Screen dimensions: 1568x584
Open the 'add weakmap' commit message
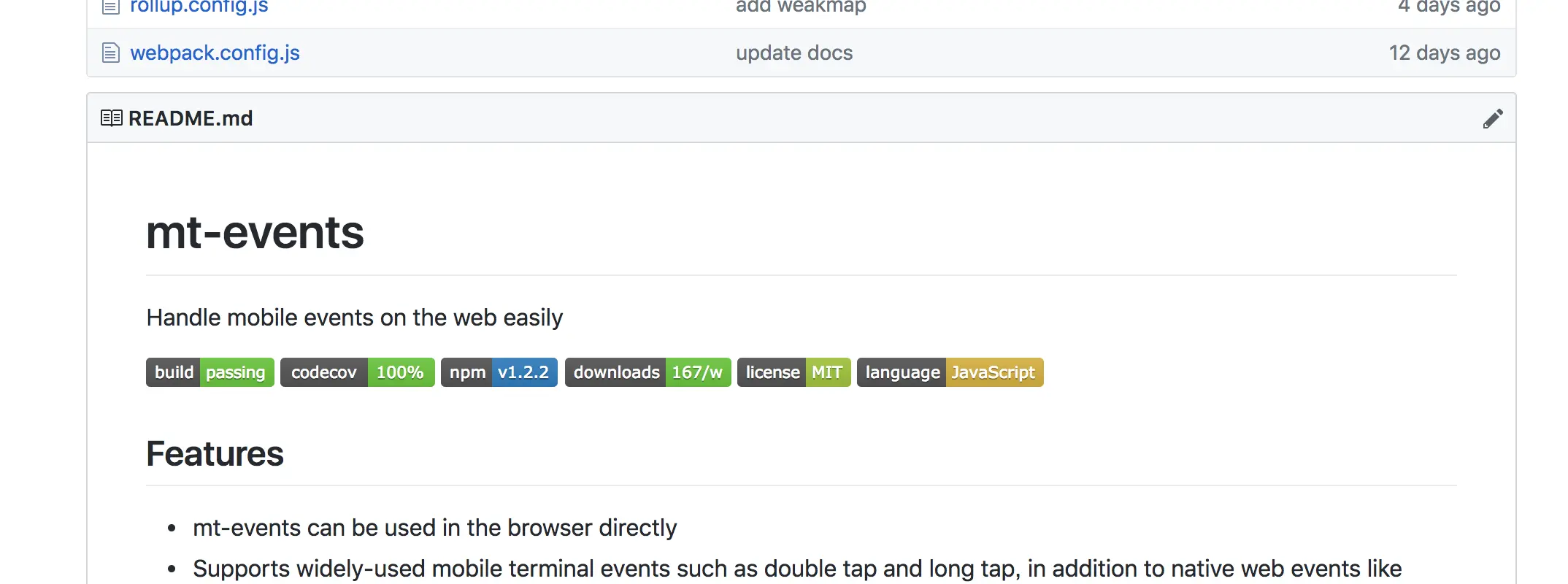click(x=801, y=7)
